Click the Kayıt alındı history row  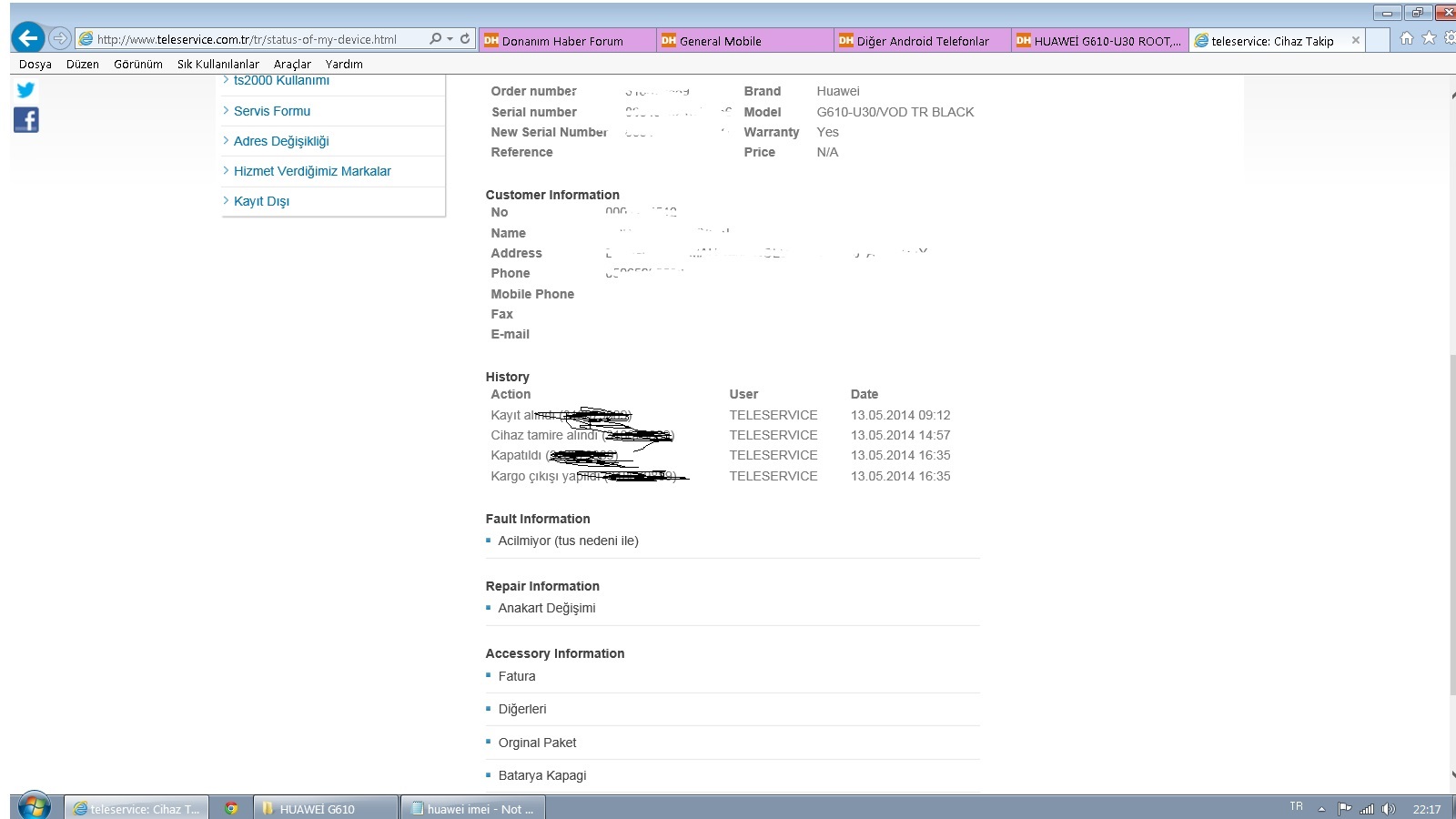point(721,415)
